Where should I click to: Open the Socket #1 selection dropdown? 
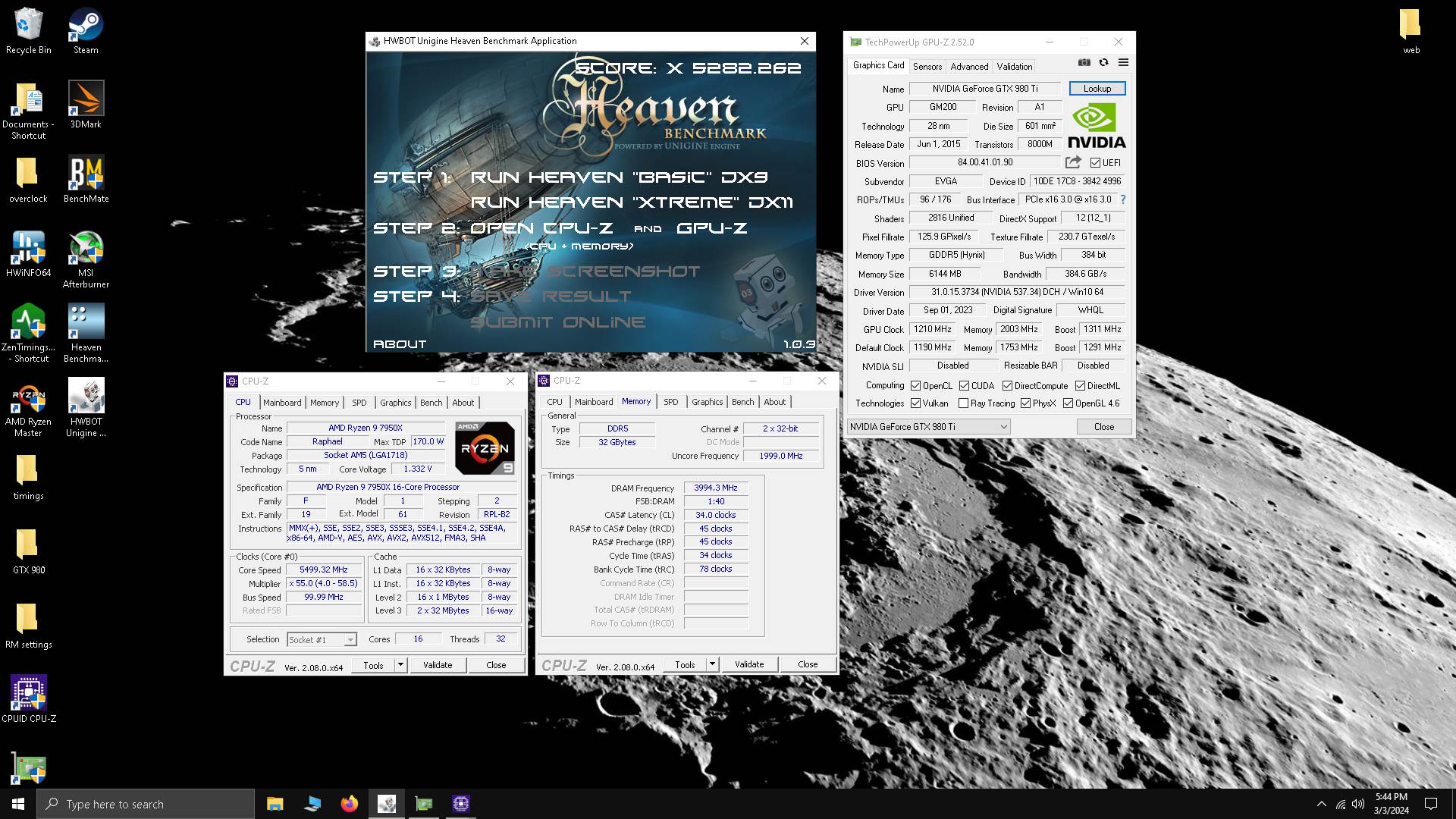pyautogui.click(x=322, y=640)
